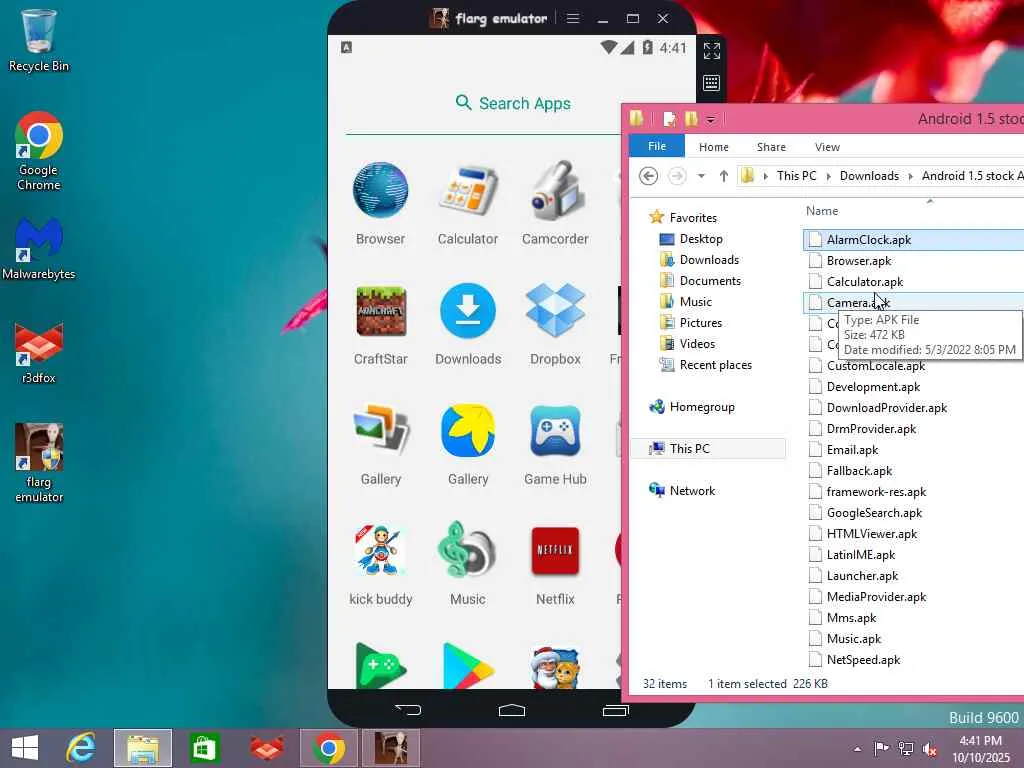Show hidden tray icons arrow

coord(857,749)
